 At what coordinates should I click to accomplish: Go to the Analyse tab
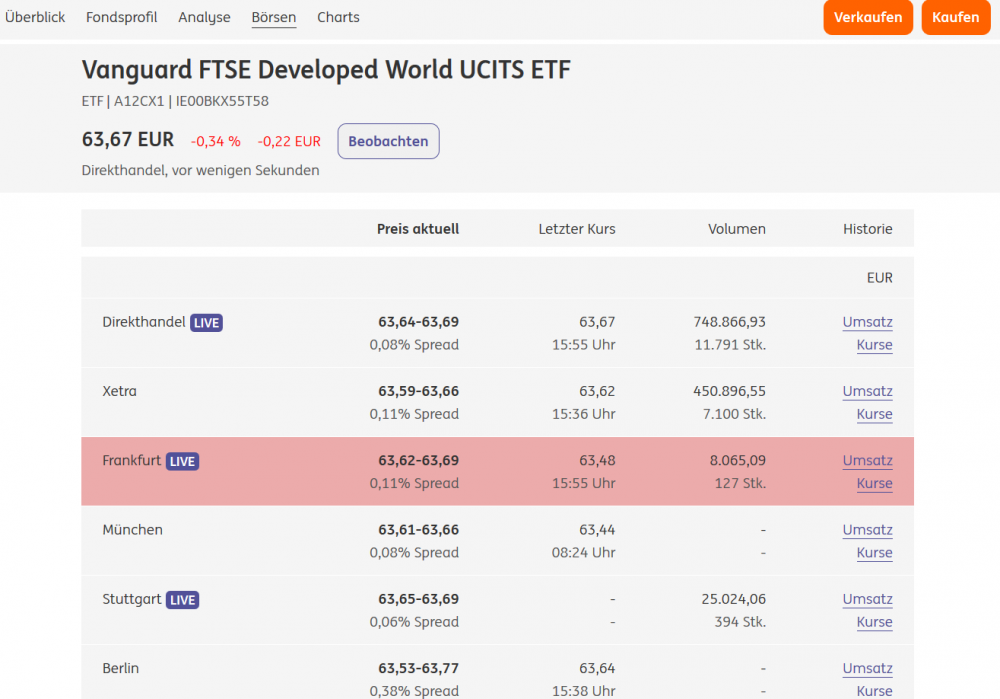pyautogui.click(x=204, y=17)
